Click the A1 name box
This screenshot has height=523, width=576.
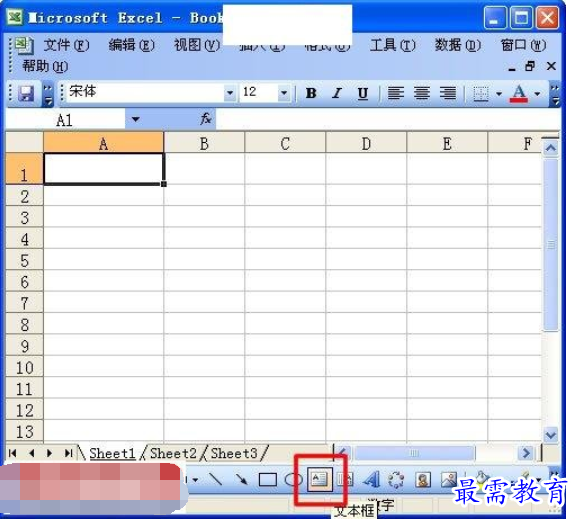pyautogui.click(x=65, y=120)
